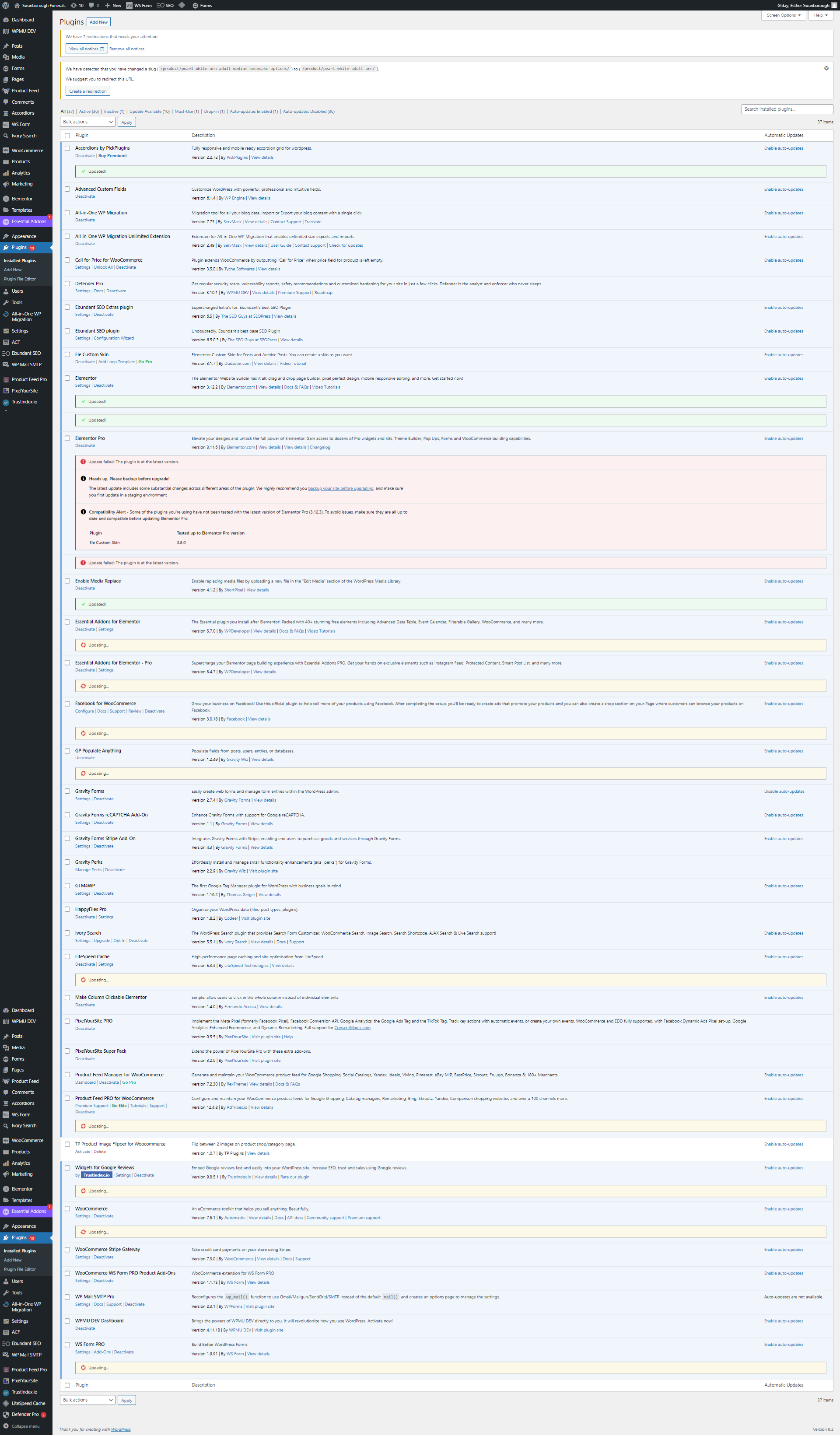Viewport: 840px width, 1436px height.
Task: Tick the Advanced Custom Fields checkbox
Action: tap(67, 189)
